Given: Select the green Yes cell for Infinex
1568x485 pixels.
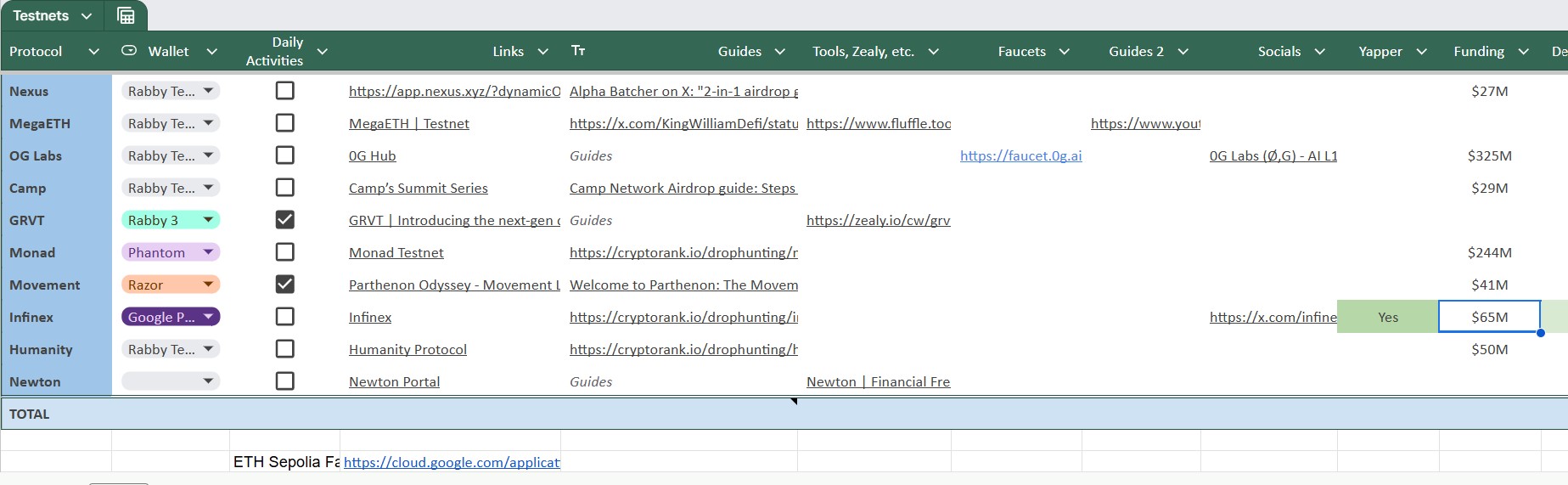Looking at the screenshot, I should pyautogui.click(x=1388, y=317).
